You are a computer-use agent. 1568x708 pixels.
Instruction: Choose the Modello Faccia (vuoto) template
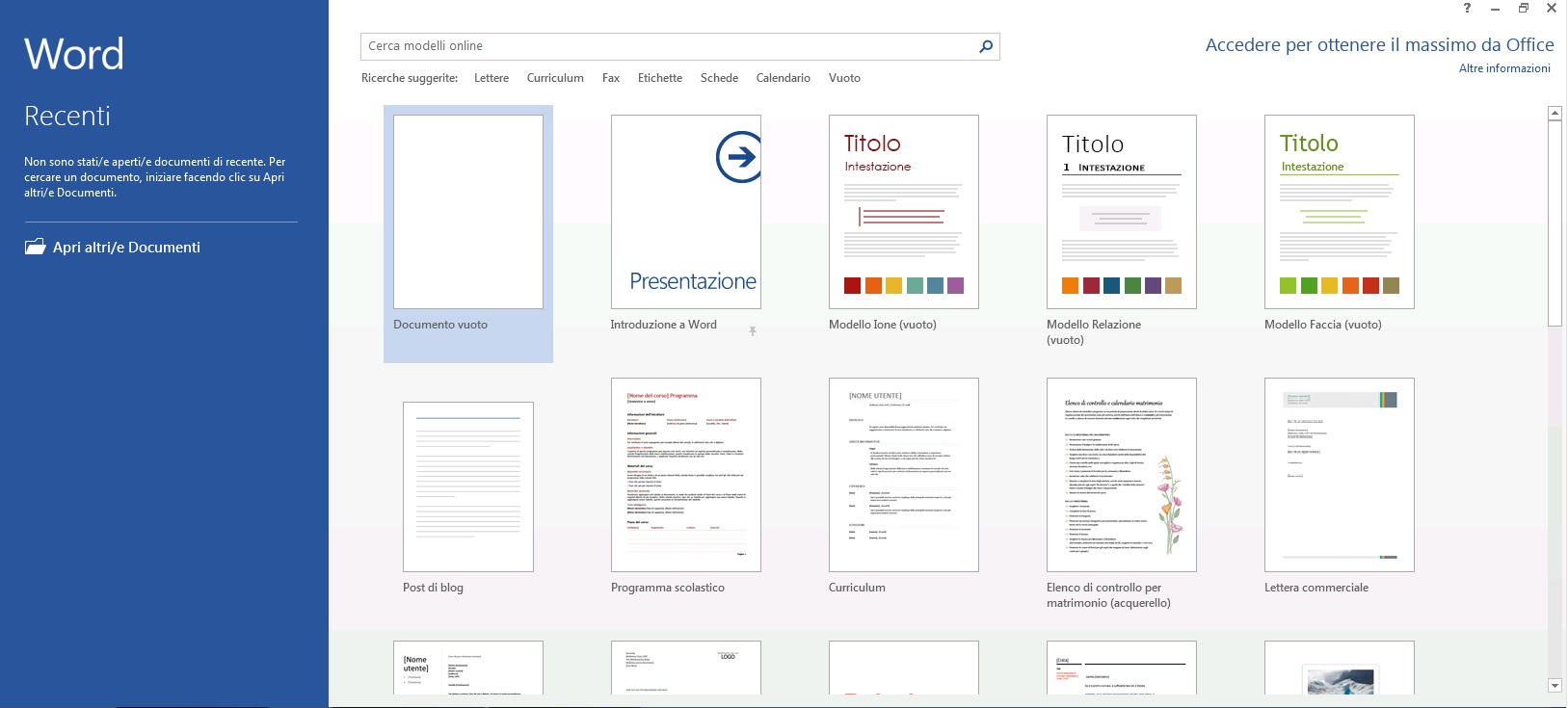tap(1340, 212)
